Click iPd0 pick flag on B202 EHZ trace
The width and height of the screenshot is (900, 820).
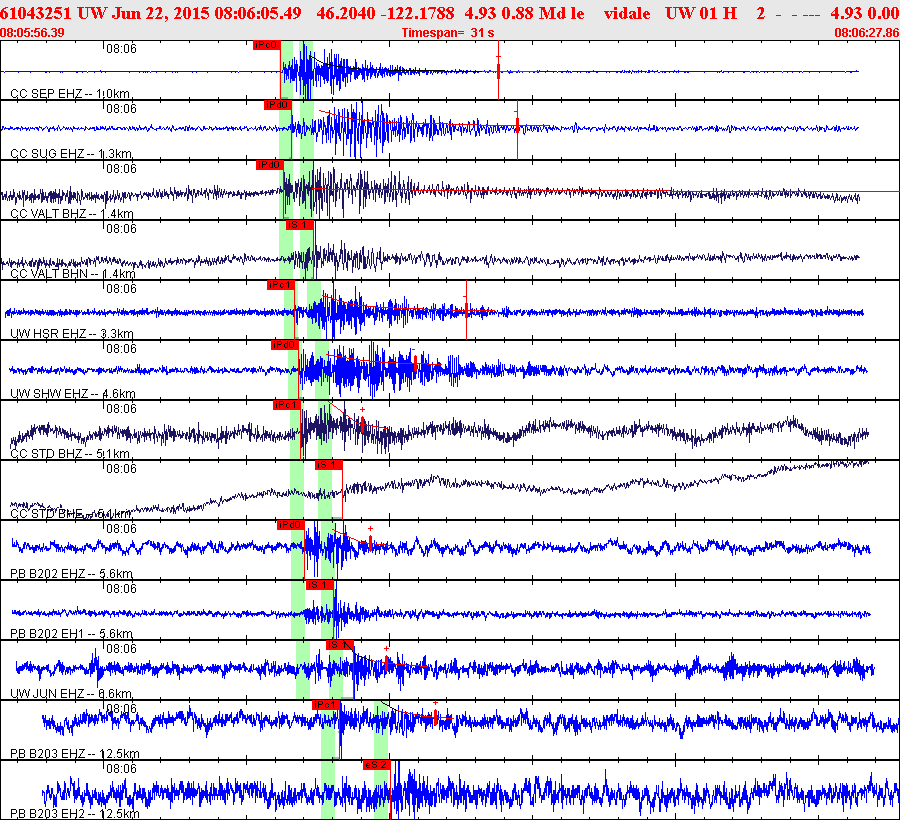click(290, 525)
